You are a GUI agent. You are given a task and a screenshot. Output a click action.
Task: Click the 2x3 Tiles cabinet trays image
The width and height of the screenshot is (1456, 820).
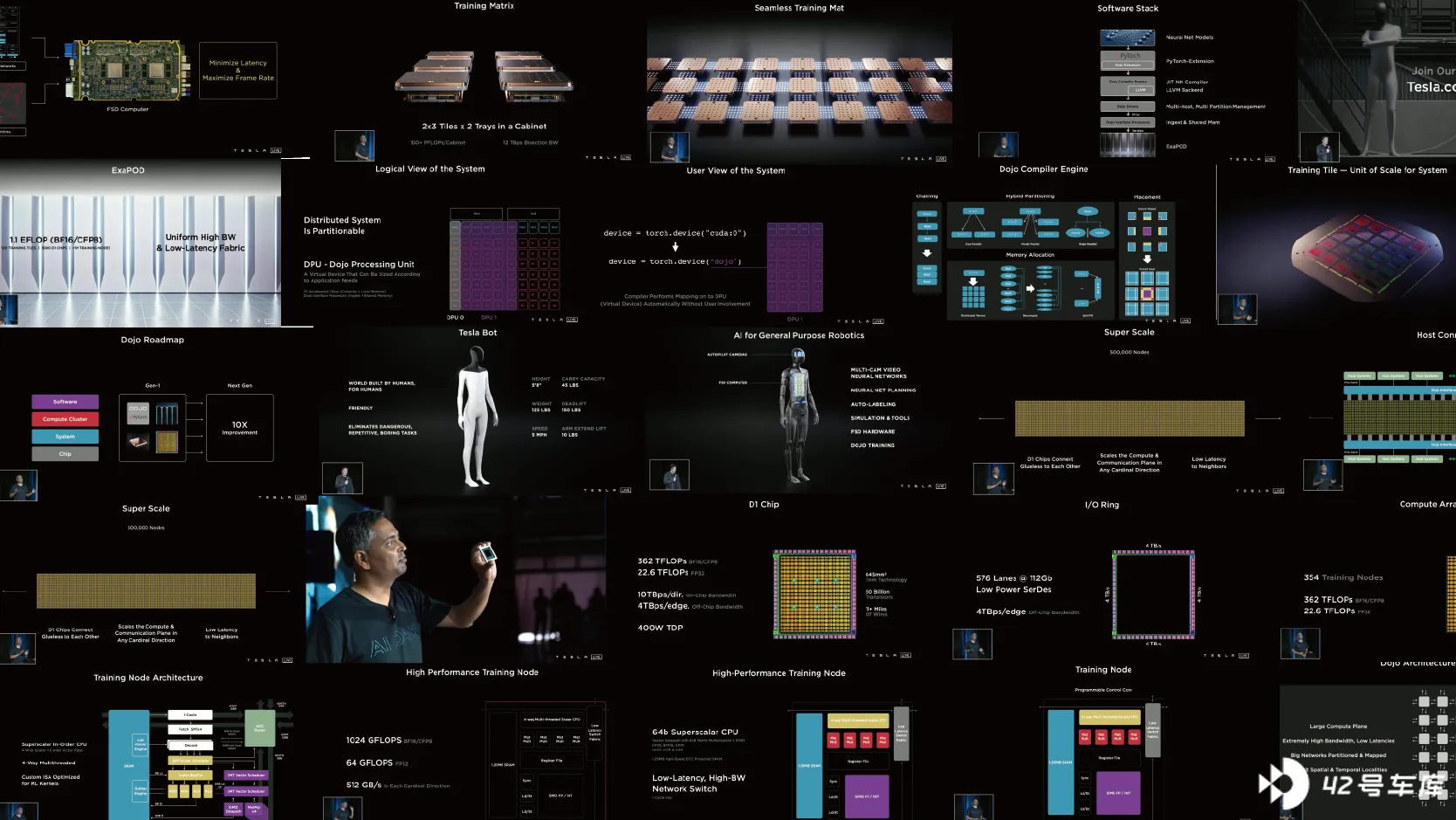(484, 77)
